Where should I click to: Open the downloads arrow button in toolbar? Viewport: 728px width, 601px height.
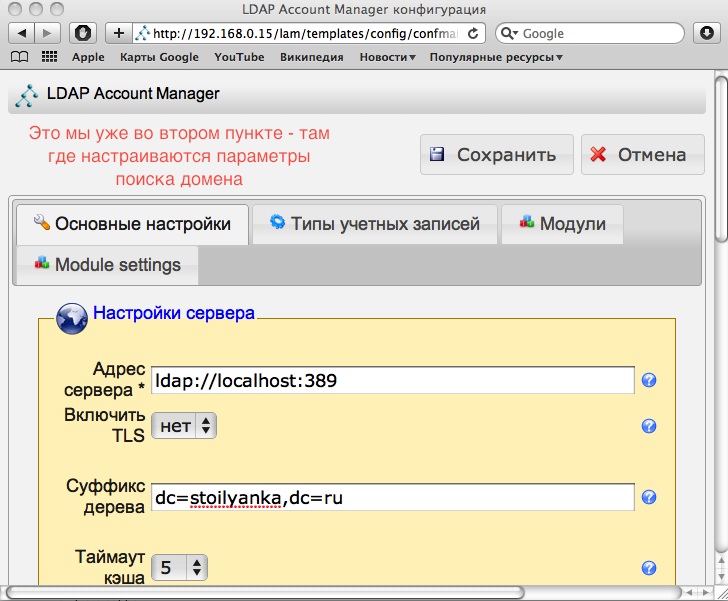tap(704, 33)
